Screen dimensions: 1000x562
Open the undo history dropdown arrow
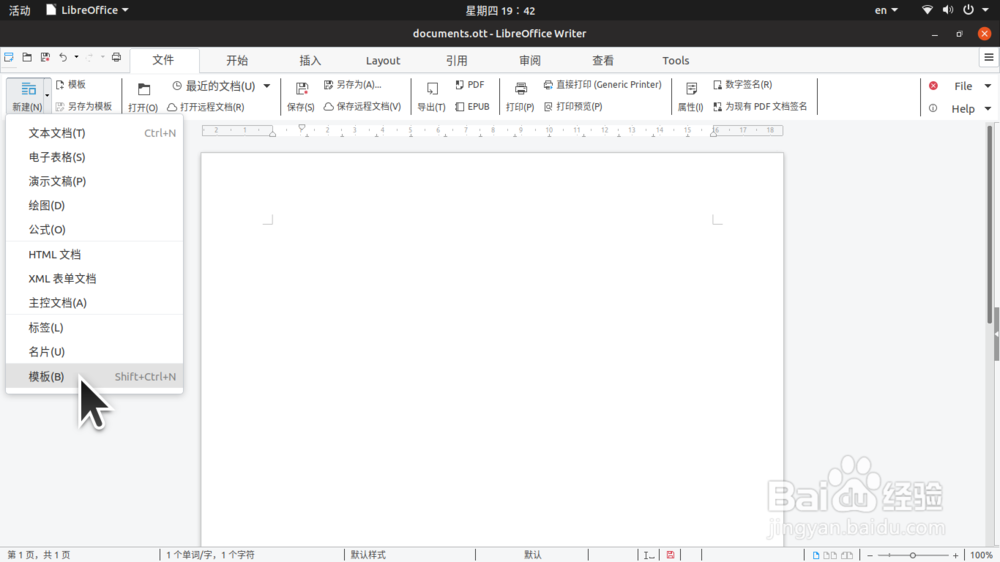pos(77,57)
